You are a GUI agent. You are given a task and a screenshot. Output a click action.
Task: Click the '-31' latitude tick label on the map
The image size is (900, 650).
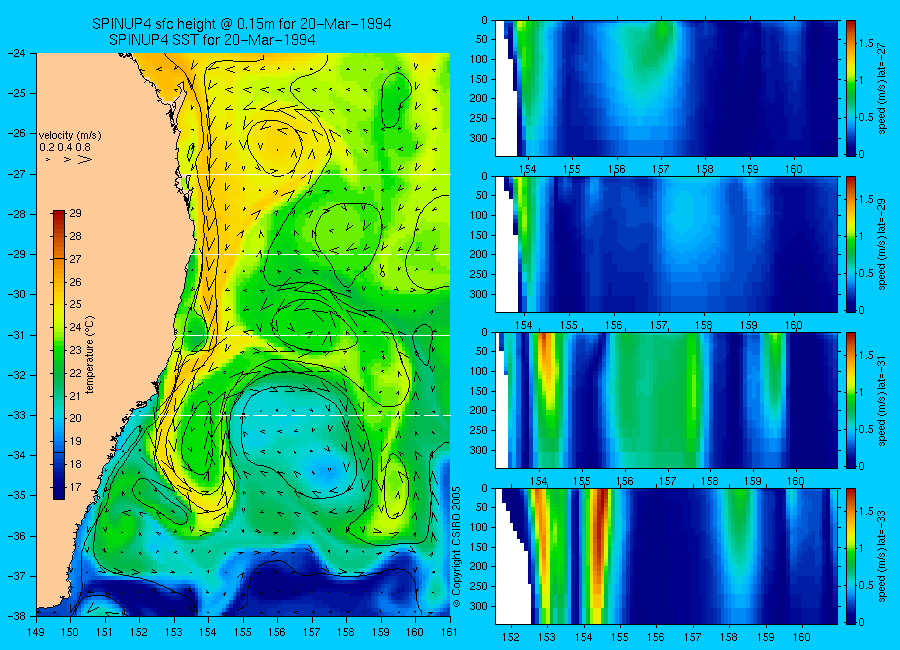click(x=17, y=335)
